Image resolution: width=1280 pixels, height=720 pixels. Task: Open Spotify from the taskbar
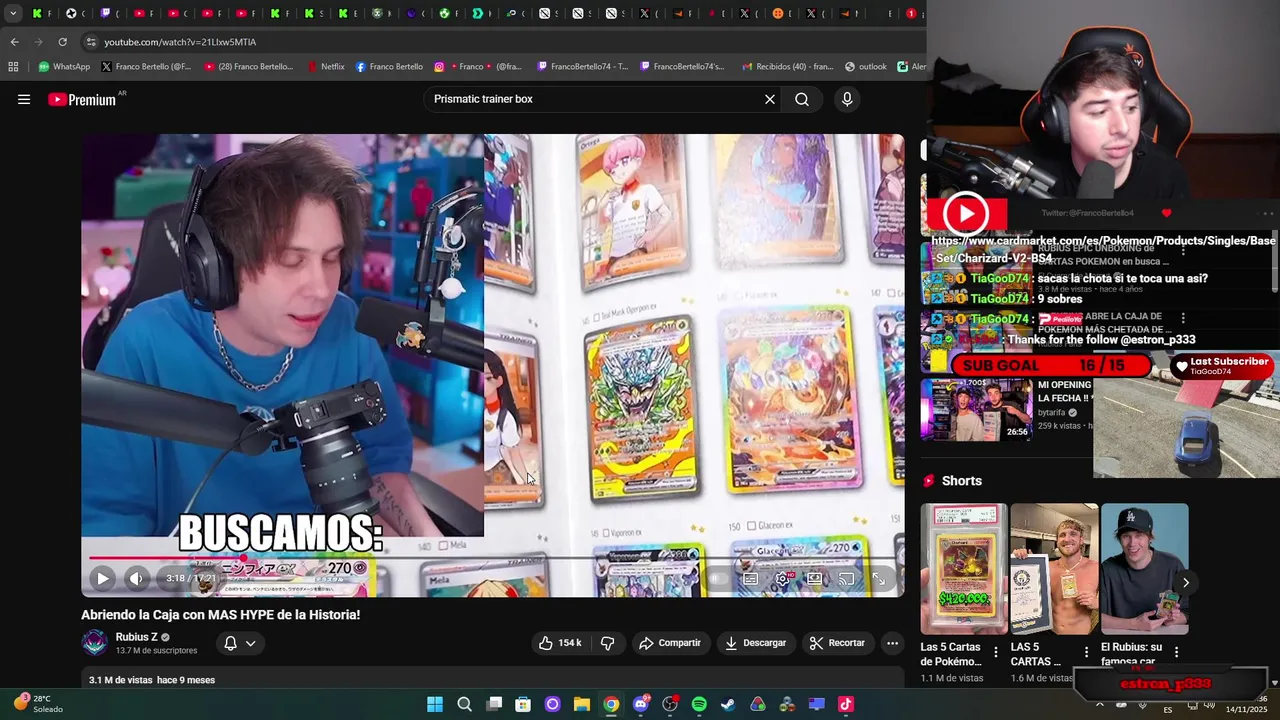click(x=699, y=704)
